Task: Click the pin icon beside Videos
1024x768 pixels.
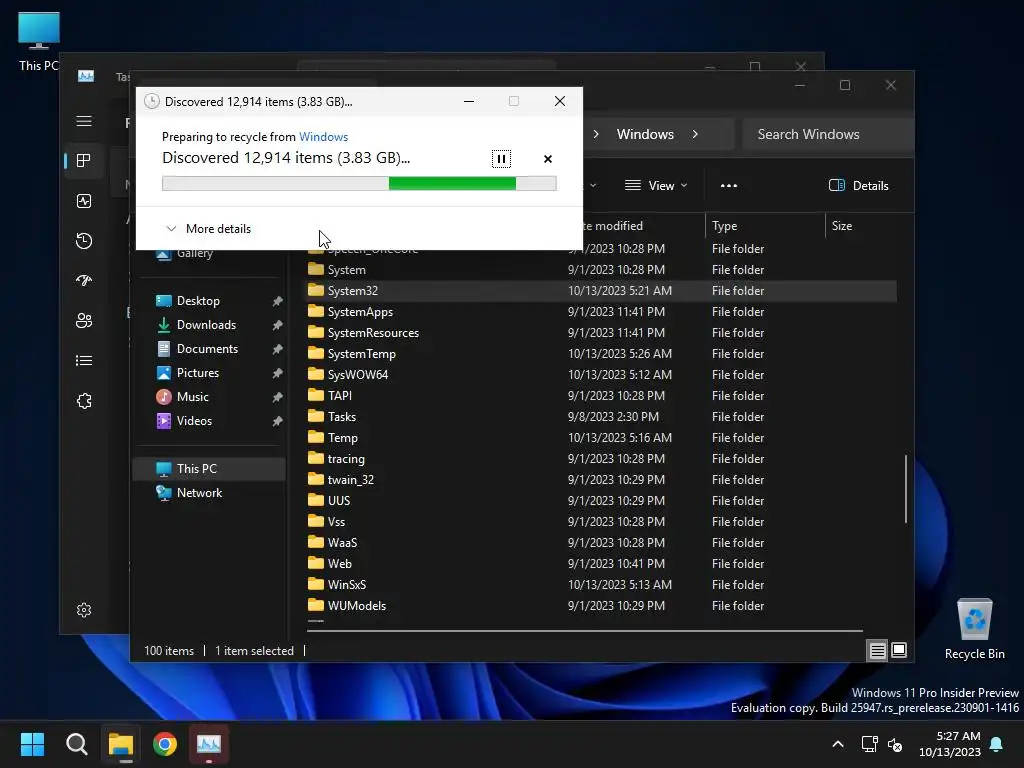Action: [x=278, y=421]
